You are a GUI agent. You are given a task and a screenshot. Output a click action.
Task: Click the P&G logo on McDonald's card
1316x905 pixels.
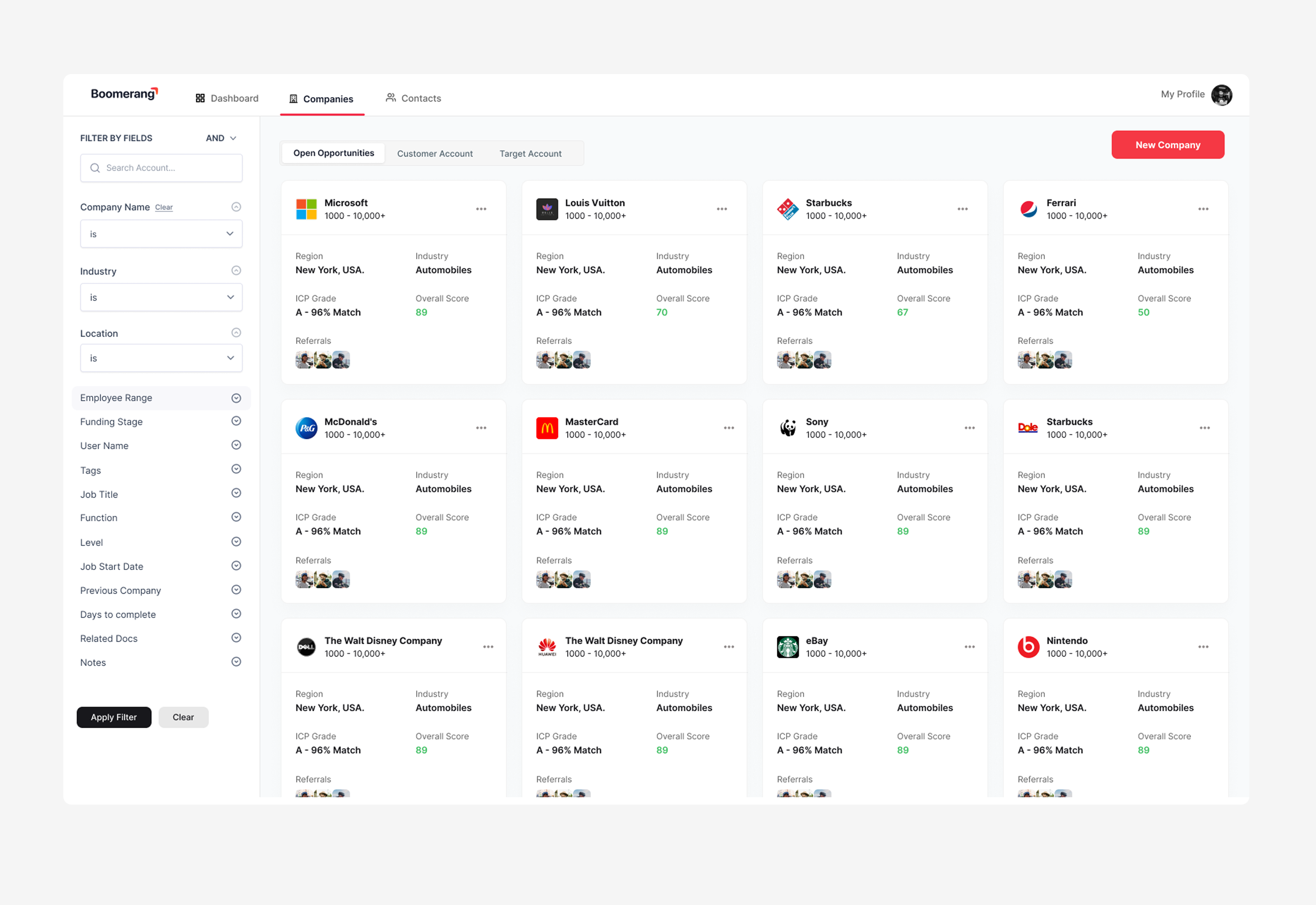(x=307, y=428)
